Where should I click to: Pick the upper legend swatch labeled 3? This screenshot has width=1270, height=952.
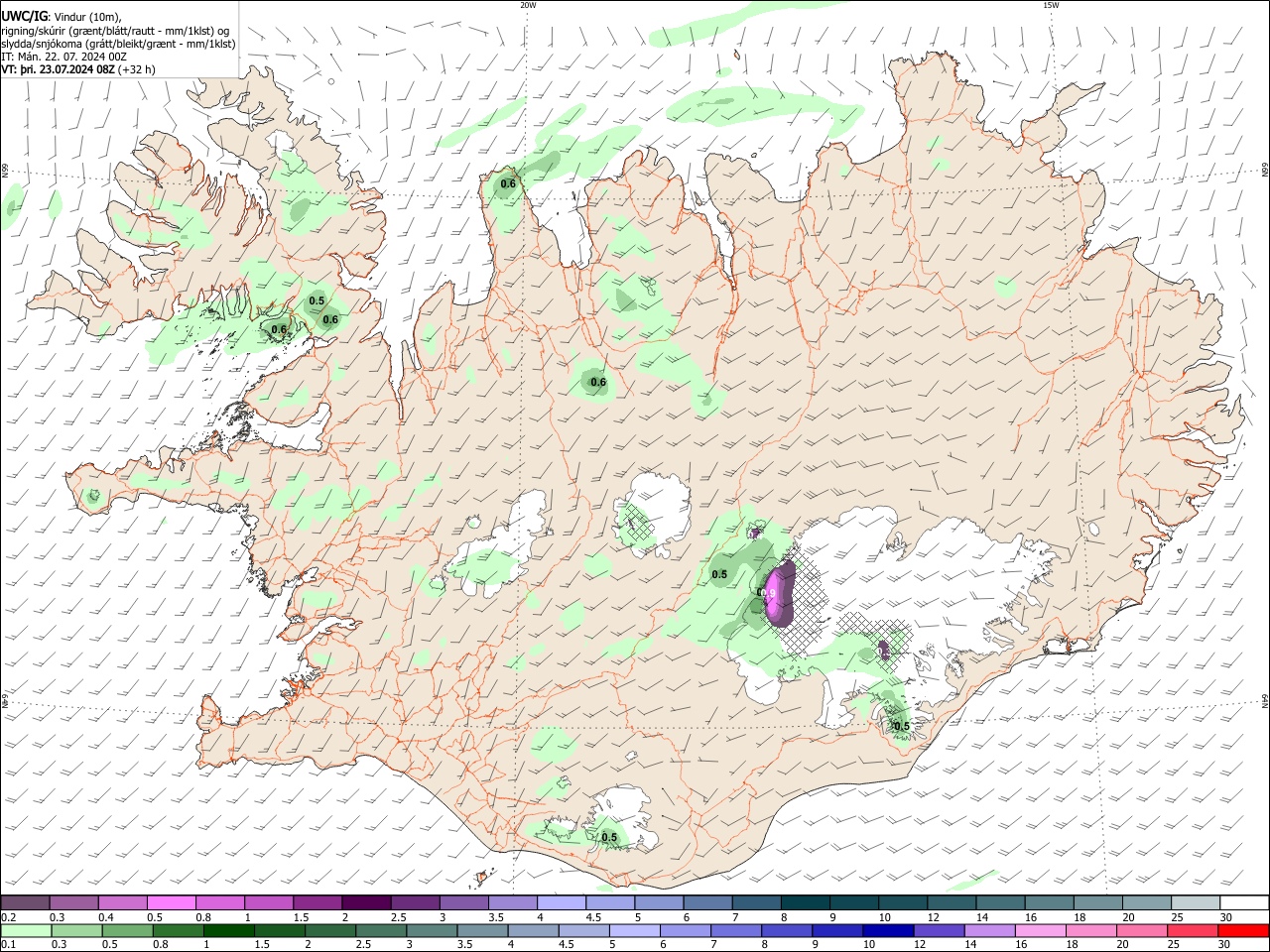click(x=463, y=902)
